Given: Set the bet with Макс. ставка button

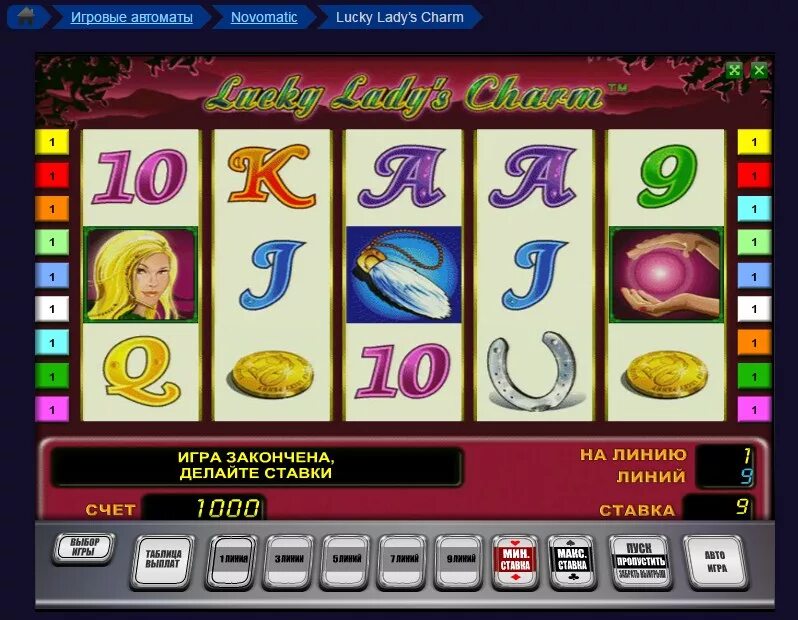Looking at the screenshot, I should [572, 561].
